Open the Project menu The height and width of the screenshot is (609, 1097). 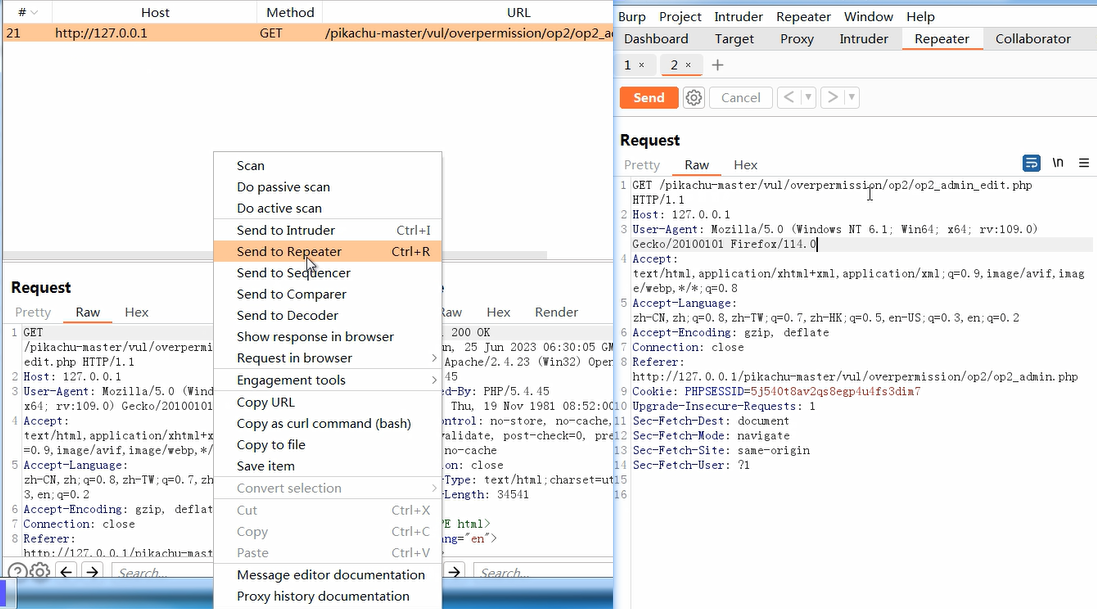tap(679, 16)
